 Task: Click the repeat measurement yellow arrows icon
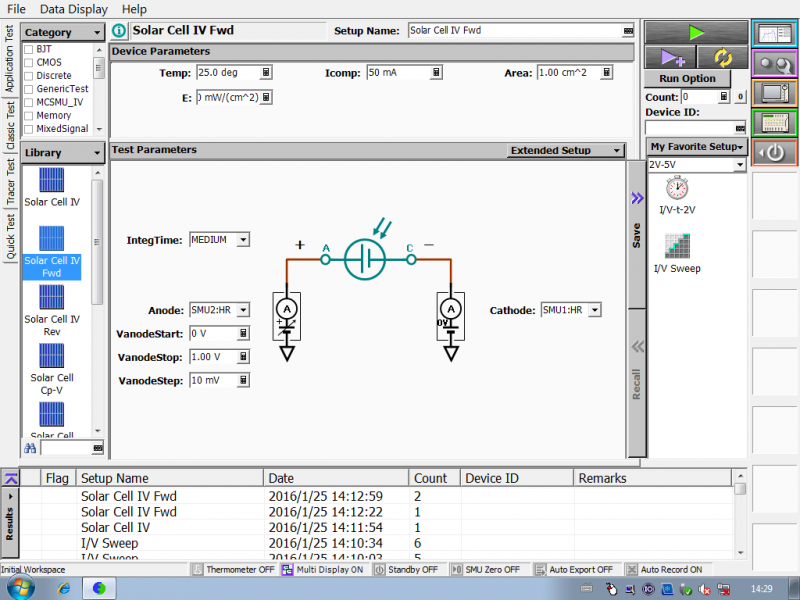[722, 57]
